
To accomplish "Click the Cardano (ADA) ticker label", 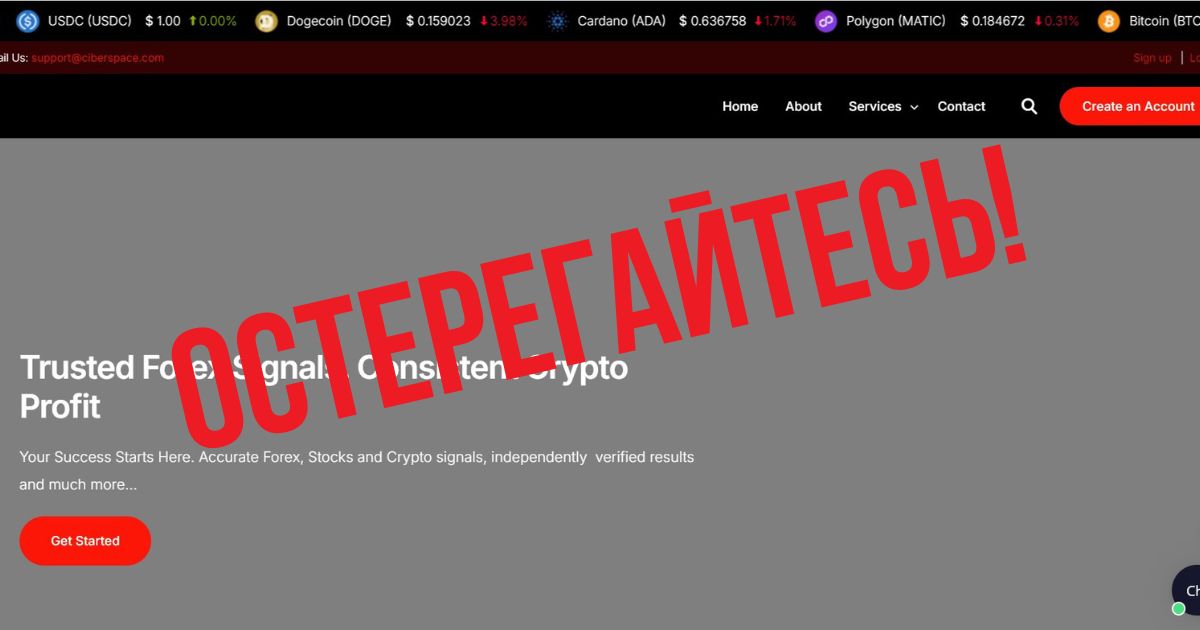I will 622,21.
